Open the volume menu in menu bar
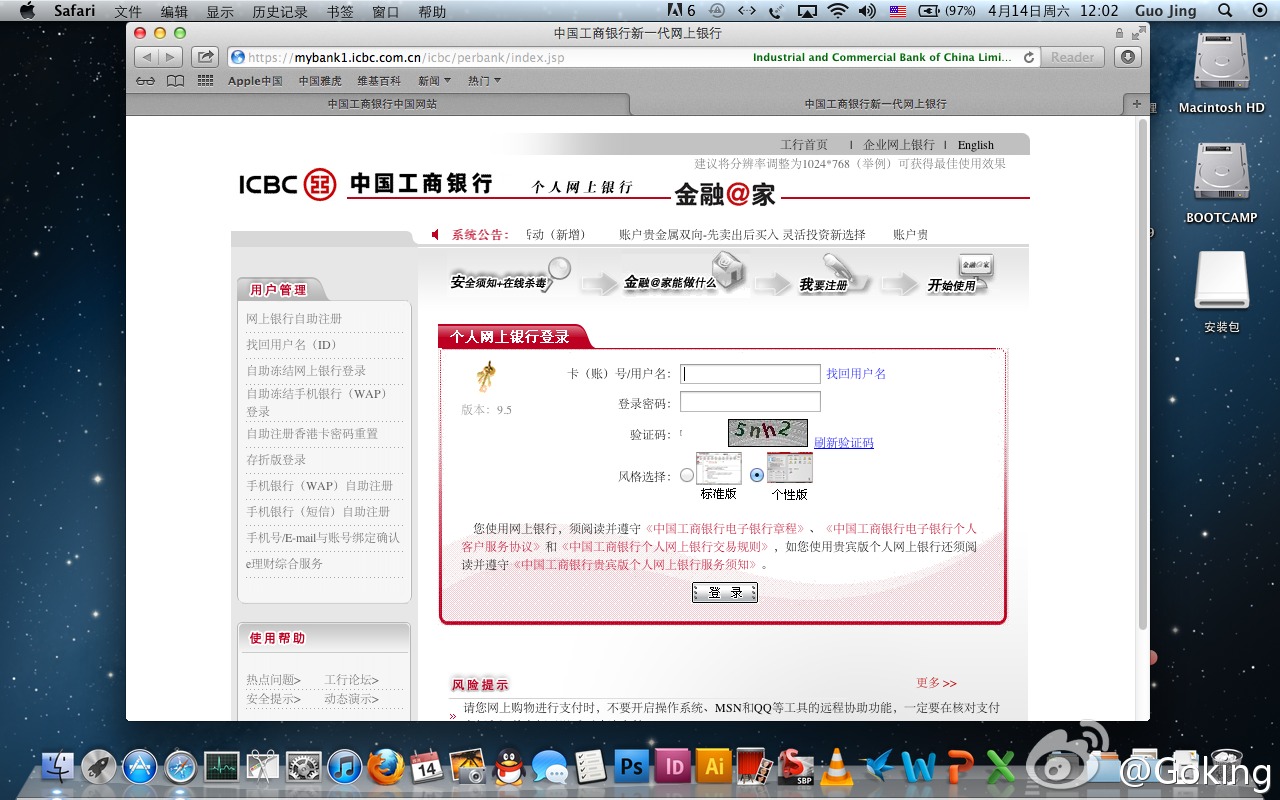 [x=867, y=11]
